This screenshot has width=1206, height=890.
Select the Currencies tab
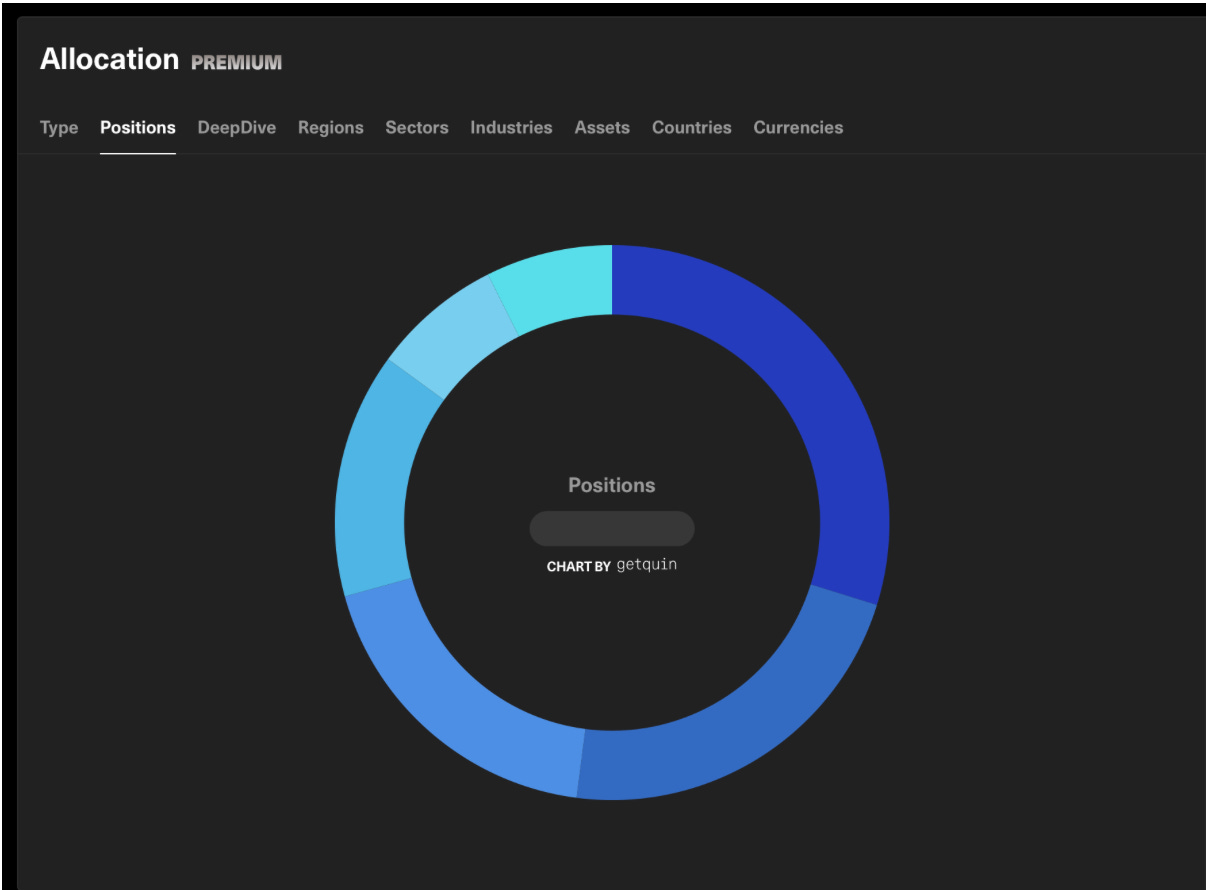coord(798,128)
